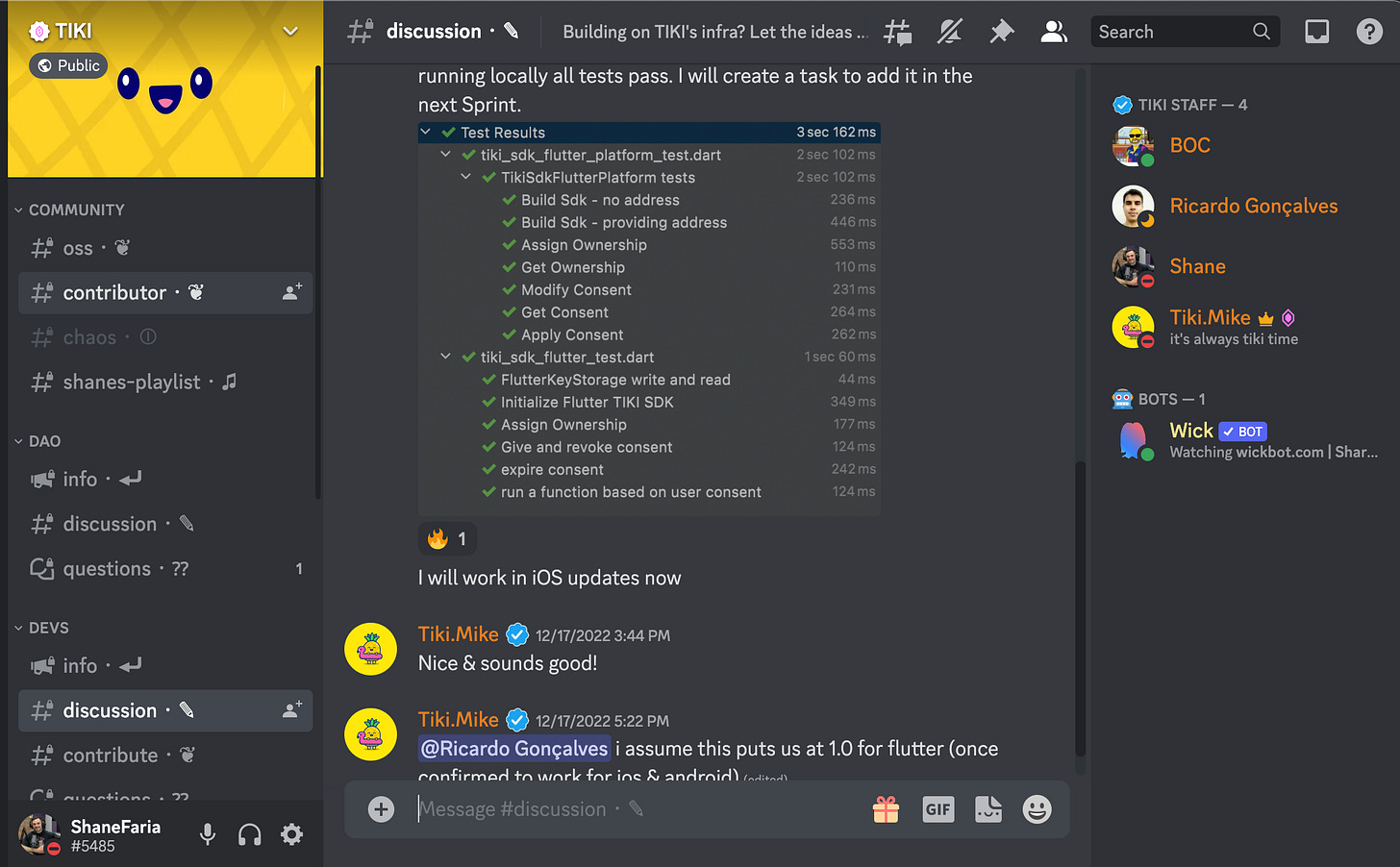The image size is (1400, 867).
Task: Open TIKI server dropdown menu
Action: point(289,31)
